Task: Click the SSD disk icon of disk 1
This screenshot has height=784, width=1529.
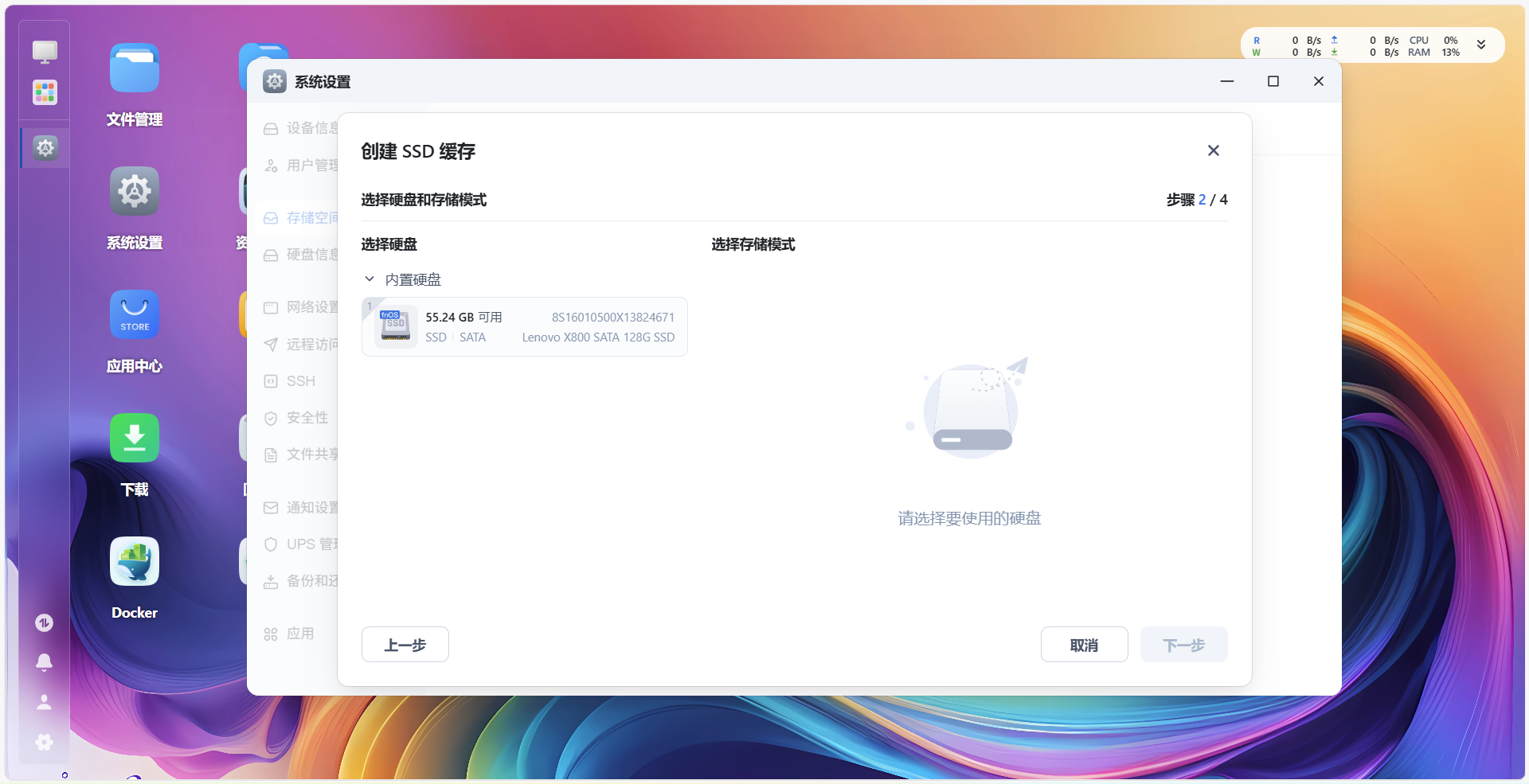Action: tap(396, 326)
